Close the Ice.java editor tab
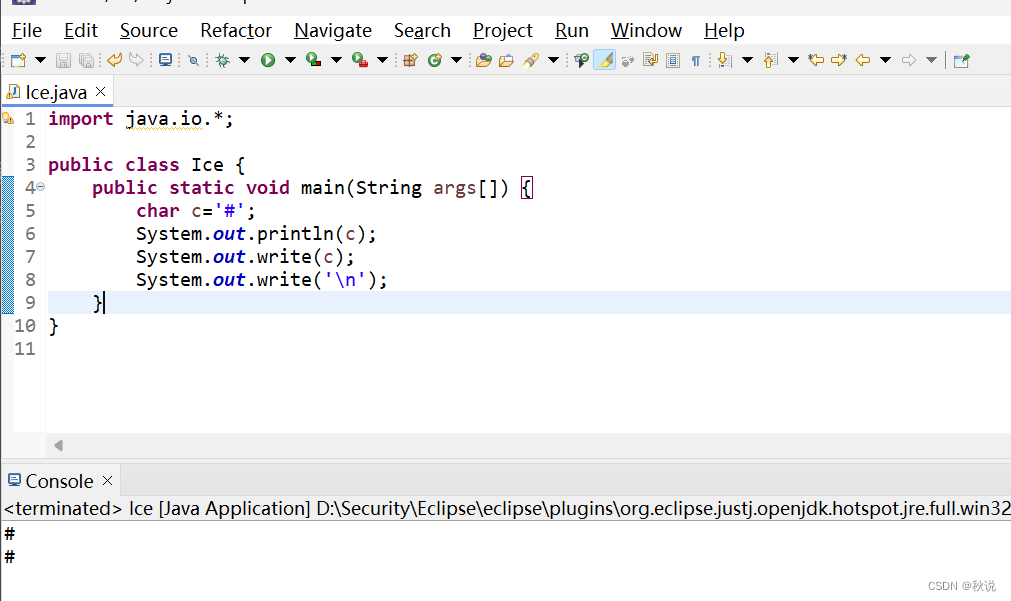 click(x=101, y=92)
